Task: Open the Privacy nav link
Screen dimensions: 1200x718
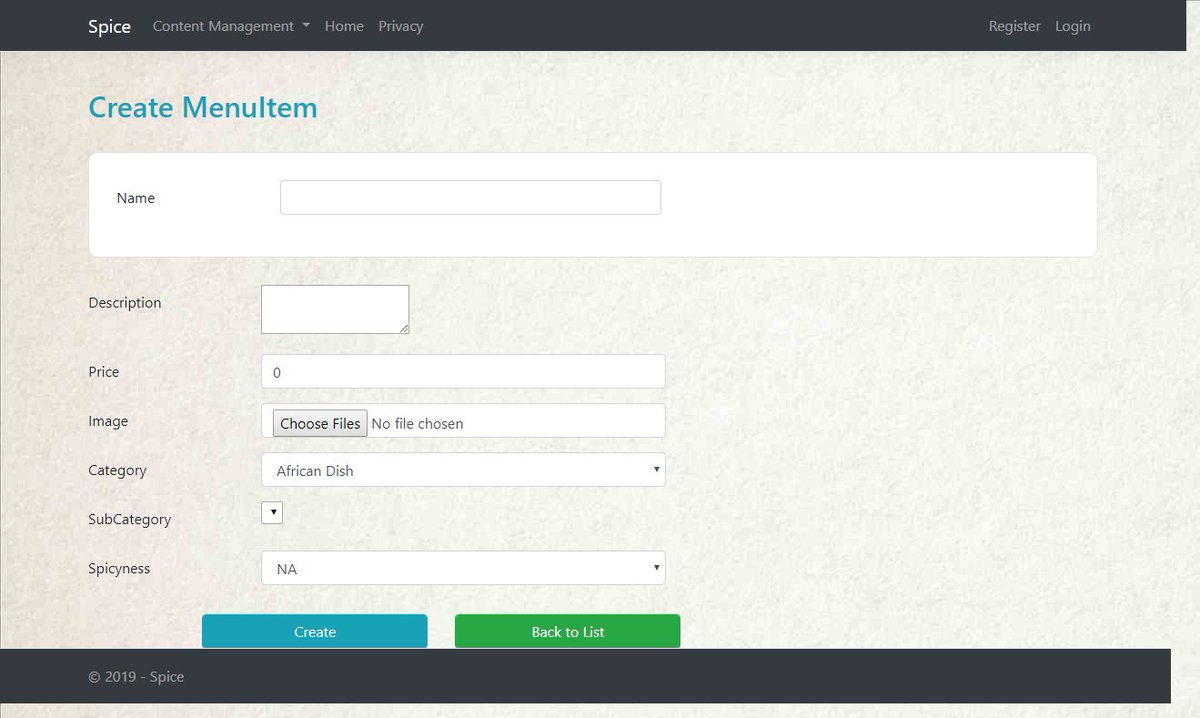Action: (401, 26)
